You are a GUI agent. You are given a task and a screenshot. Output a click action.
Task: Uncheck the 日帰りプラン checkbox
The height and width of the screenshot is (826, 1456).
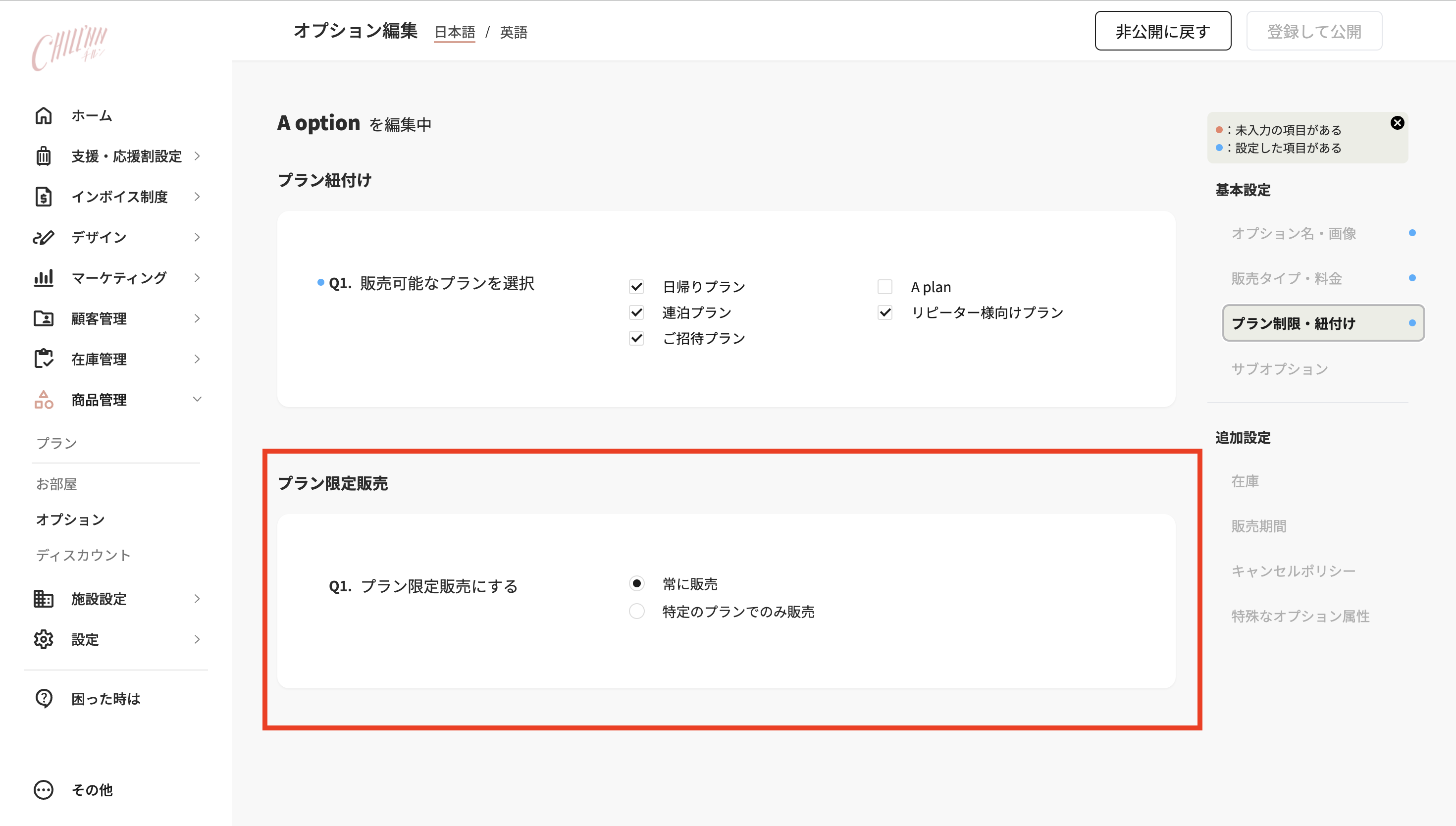tap(636, 287)
